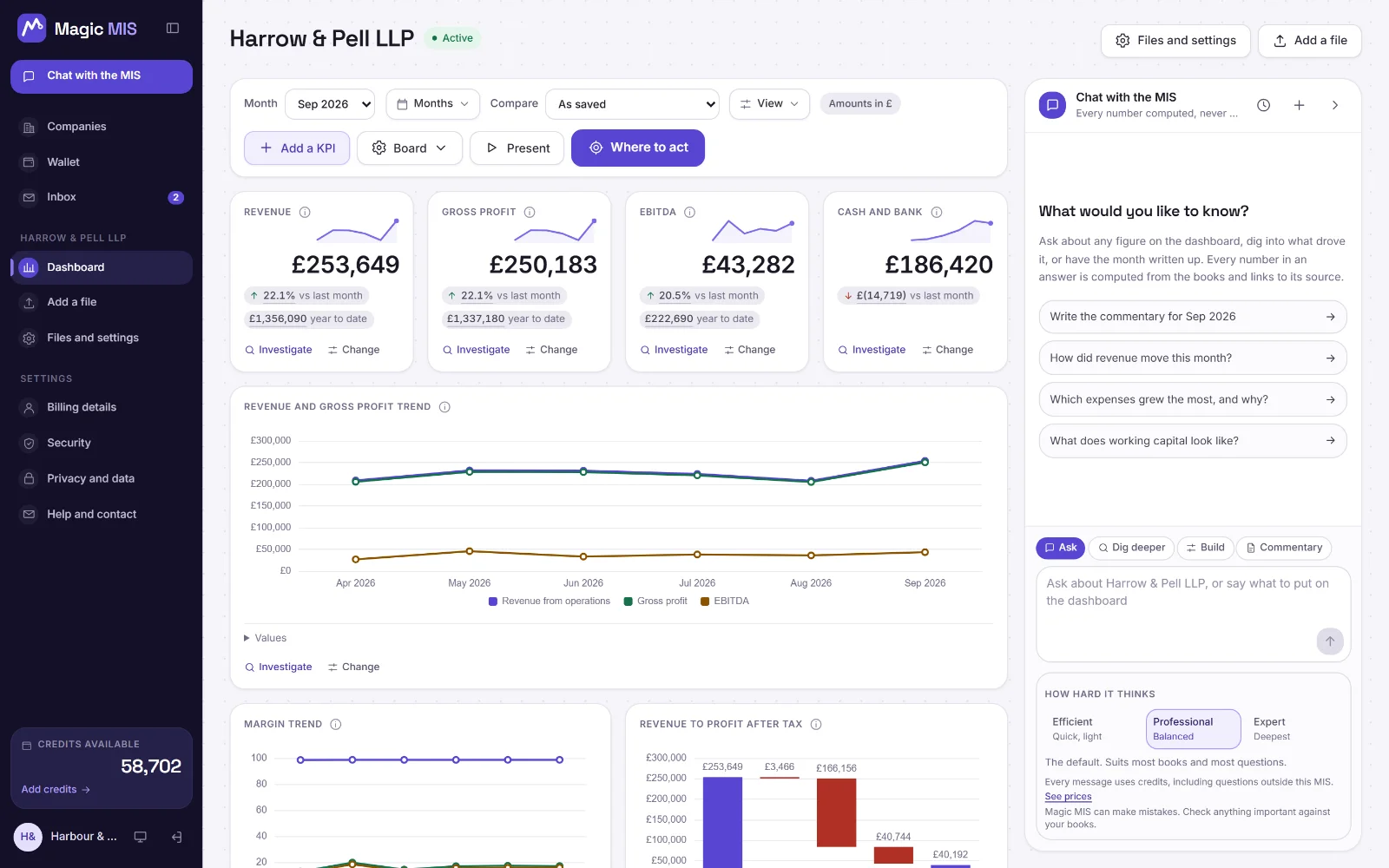The image size is (1389, 868).
Task: Open the Compare As saved dropdown
Action: point(632,104)
